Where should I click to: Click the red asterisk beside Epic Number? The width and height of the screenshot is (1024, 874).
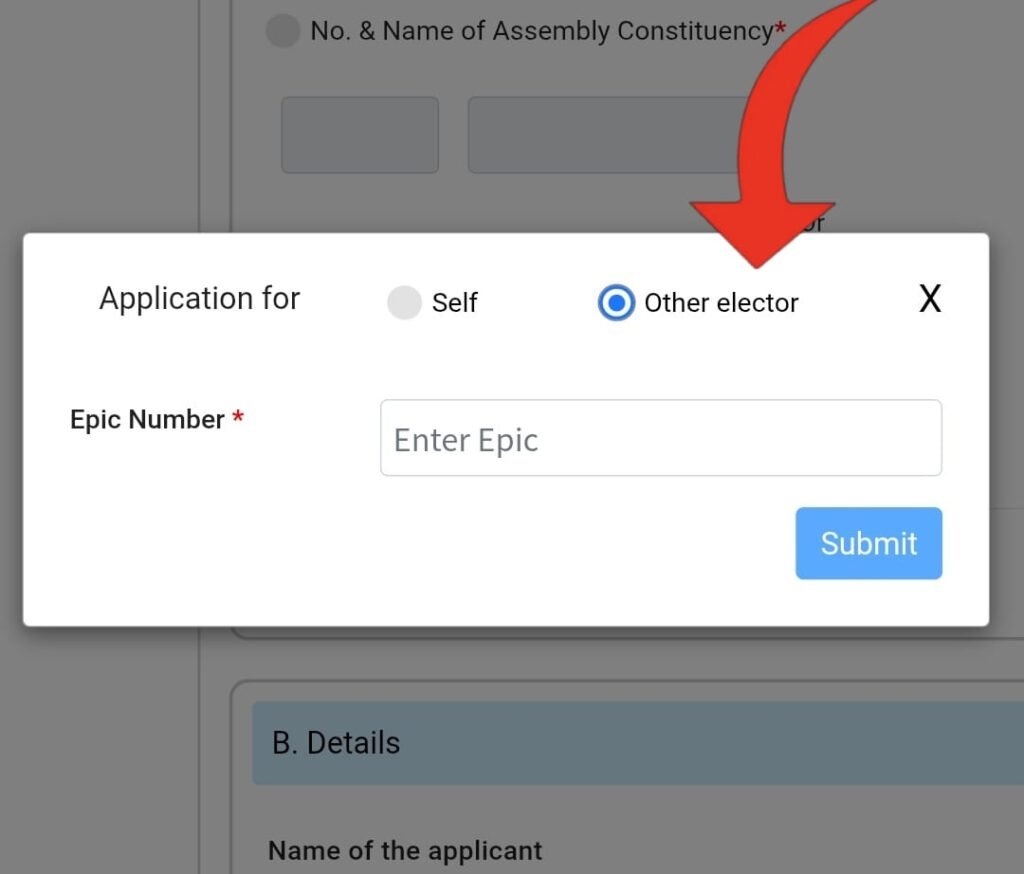coord(238,418)
